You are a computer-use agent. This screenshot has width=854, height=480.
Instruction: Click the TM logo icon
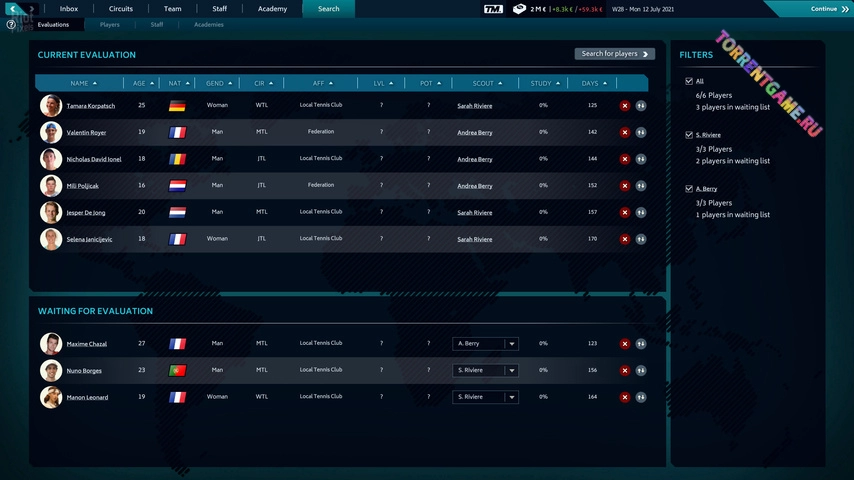click(x=492, y=9)
